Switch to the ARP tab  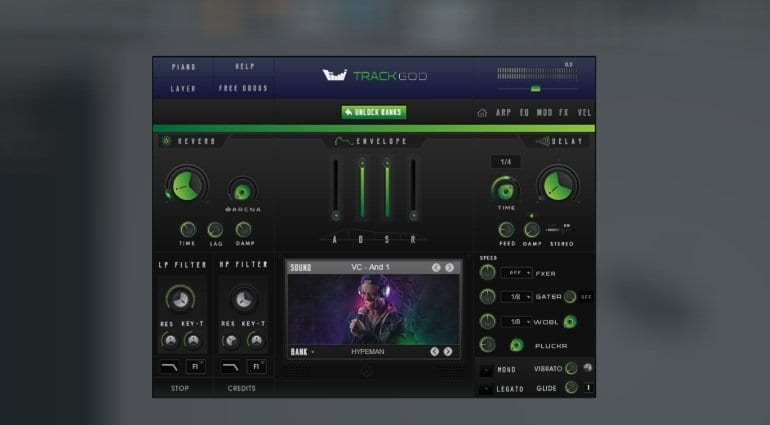(503, 113)
